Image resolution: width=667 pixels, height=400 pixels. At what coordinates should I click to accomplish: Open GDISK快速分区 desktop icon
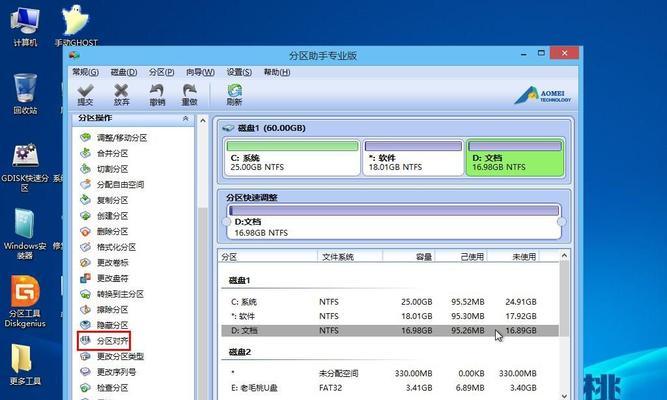click(25, 168)
